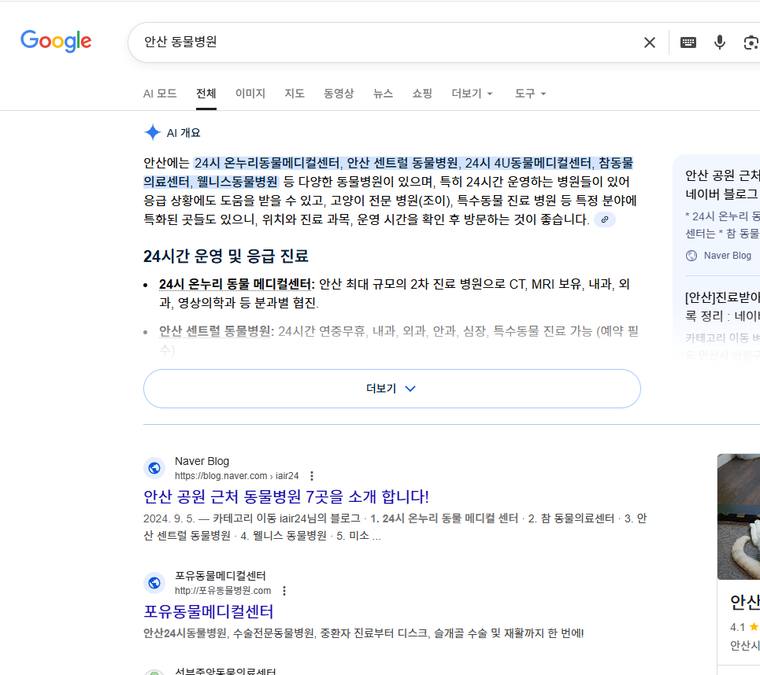Open the three-dot menu next to 포유동물병원.com
760x675 pixels.
pyautogui.click(x=284, y=591)
